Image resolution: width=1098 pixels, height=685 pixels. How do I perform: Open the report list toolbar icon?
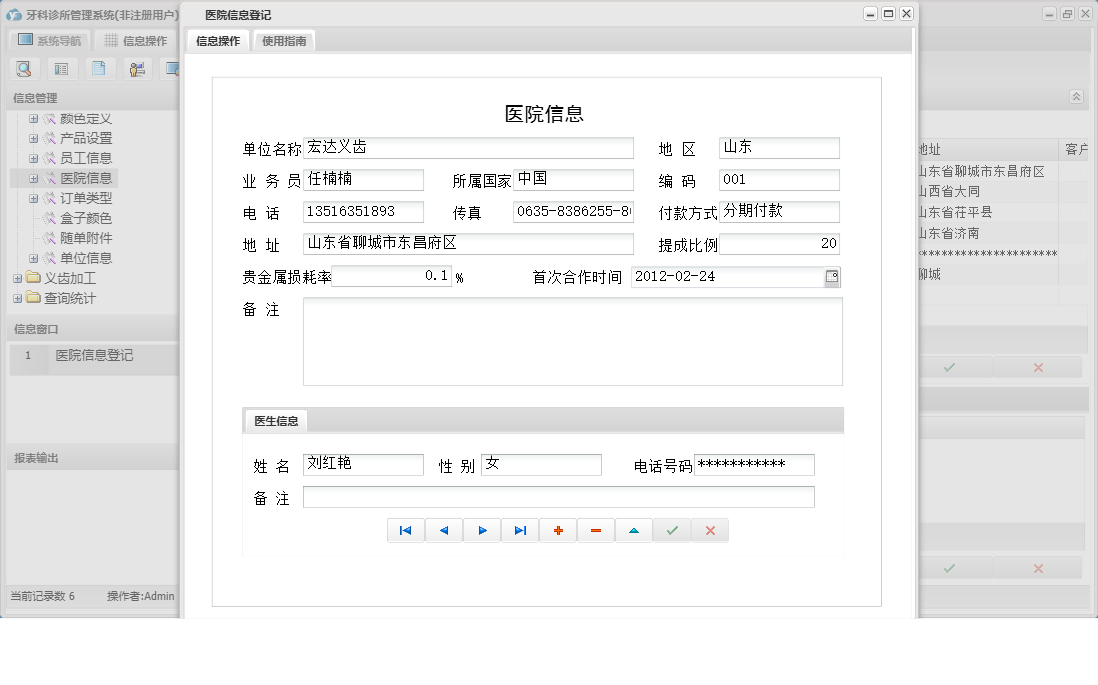point(61,68)
